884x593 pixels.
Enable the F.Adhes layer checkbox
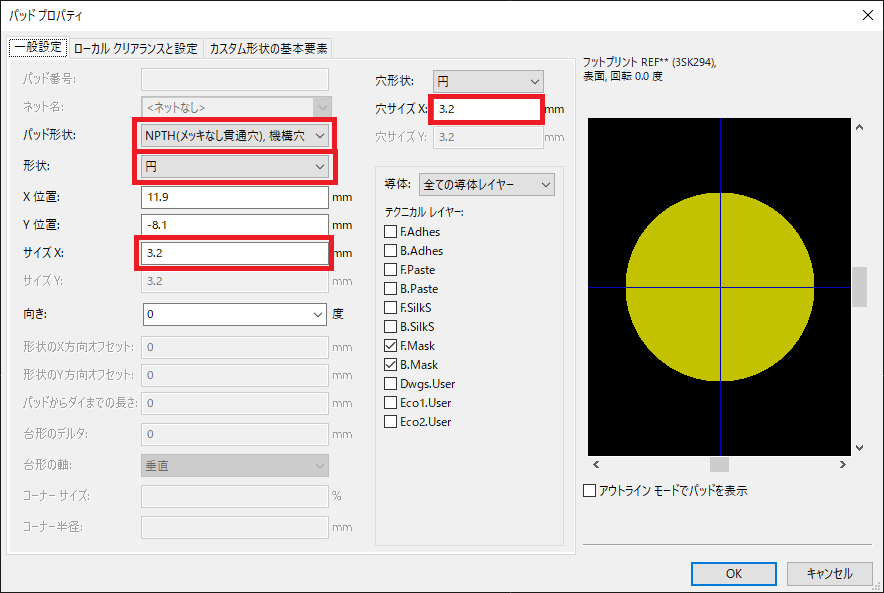click(x=390, y=232)
